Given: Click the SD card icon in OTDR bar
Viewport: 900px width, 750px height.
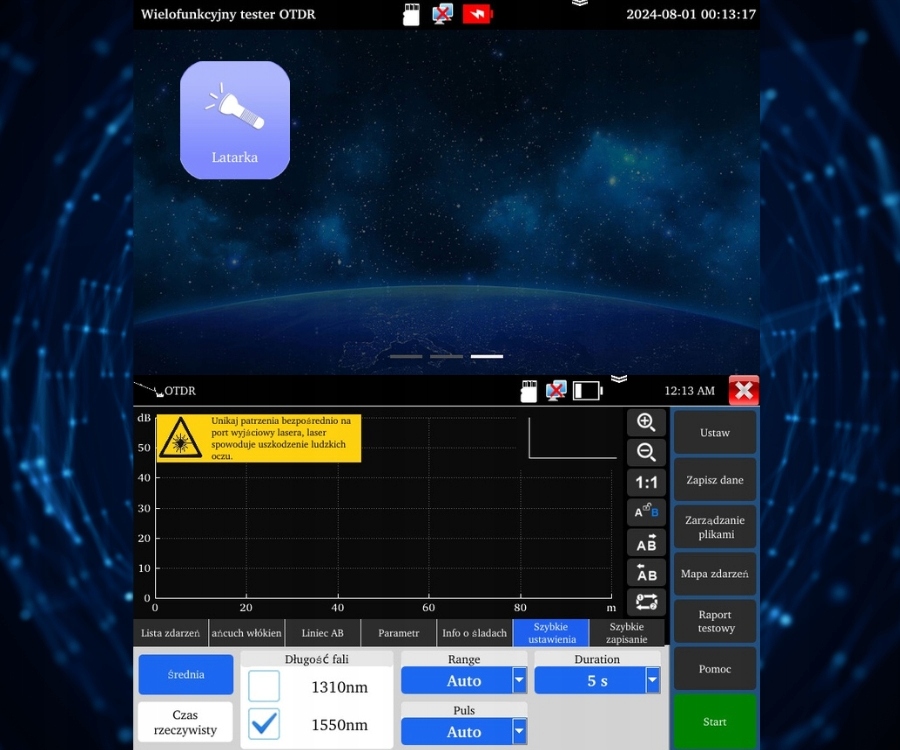Looking at the screenshot, I should tap(529, 391).
